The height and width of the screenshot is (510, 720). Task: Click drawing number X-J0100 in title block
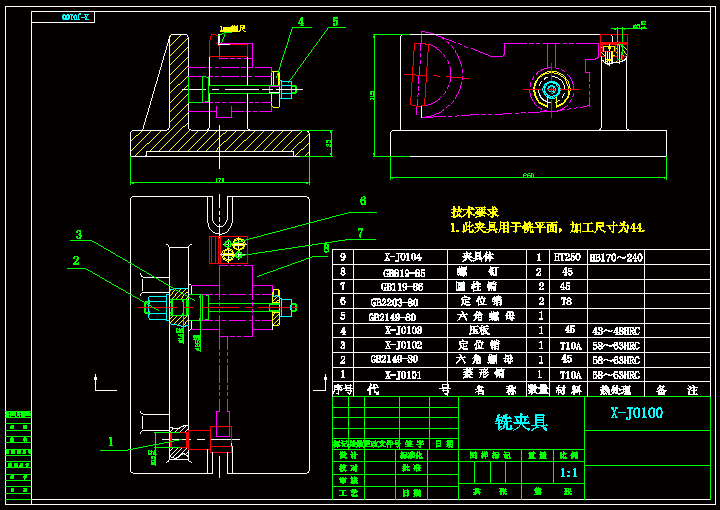636,413
